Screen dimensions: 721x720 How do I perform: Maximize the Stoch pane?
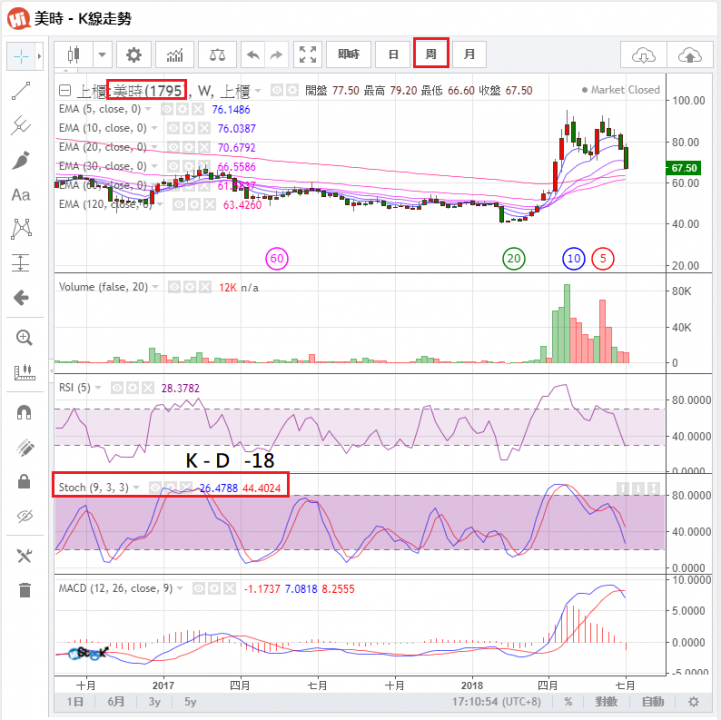pyautogui.click(x=653, y=488)
